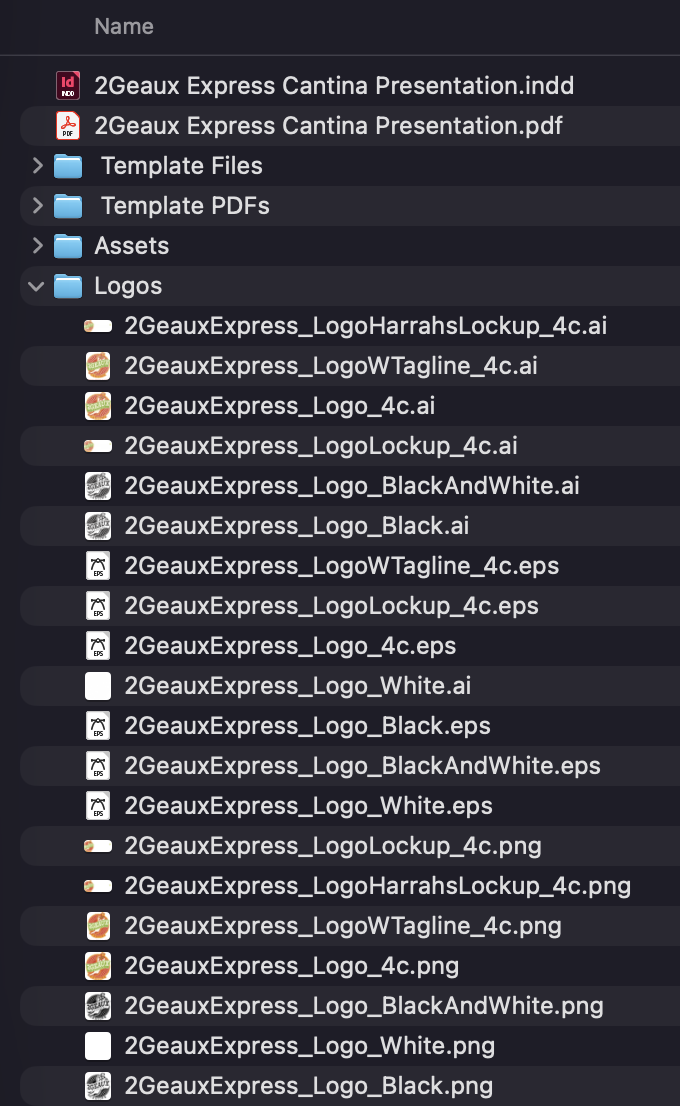The image size is (680, 1106).
Task: Click icon of Logo_Black.ai file
Action: [98, 526]
